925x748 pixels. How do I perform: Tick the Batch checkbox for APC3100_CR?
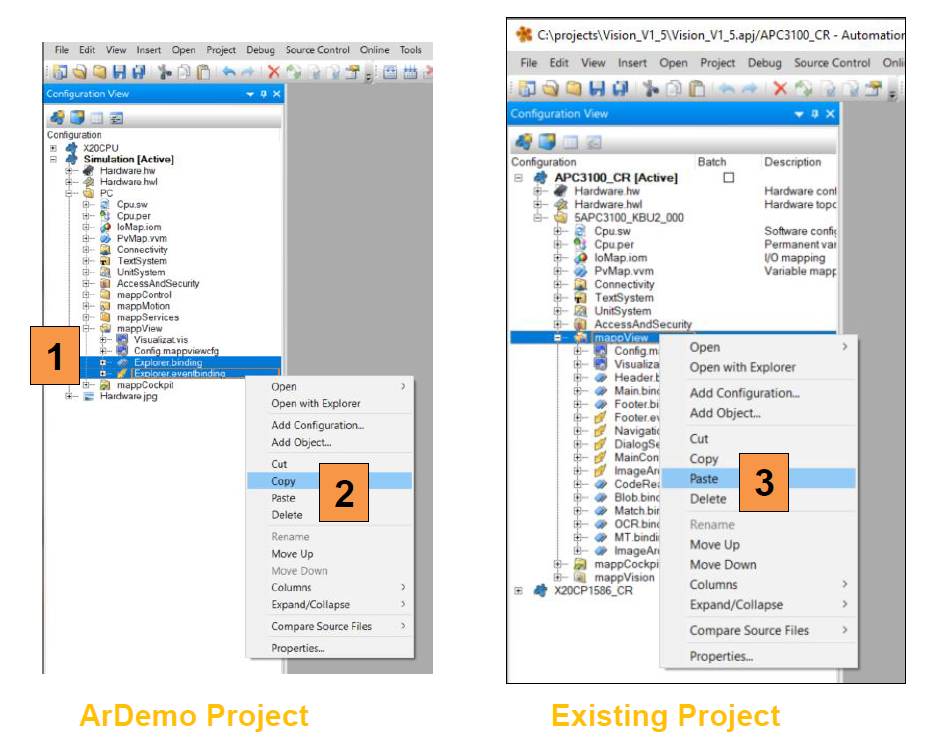pos(728,177)
